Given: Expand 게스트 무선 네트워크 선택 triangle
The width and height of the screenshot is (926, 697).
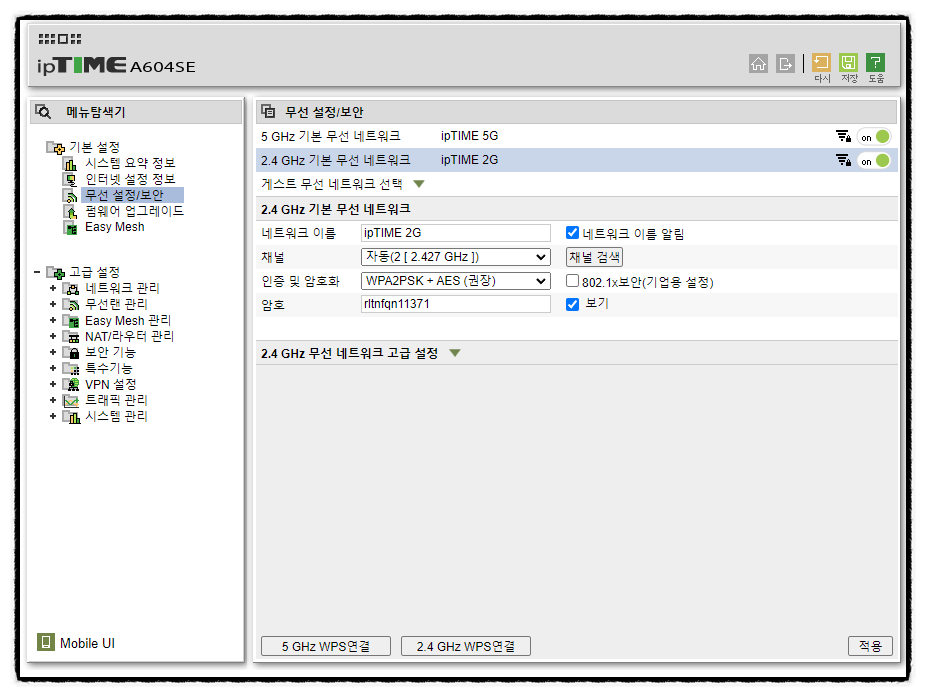Looking at the screenshot, I should (x=419, y=184).
